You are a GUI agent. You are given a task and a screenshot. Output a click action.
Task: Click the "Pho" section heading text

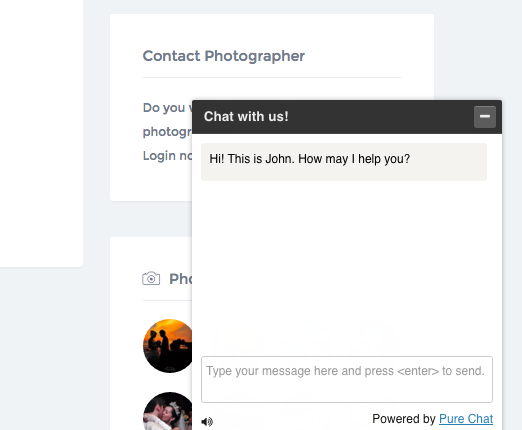(x=181, y=279)
